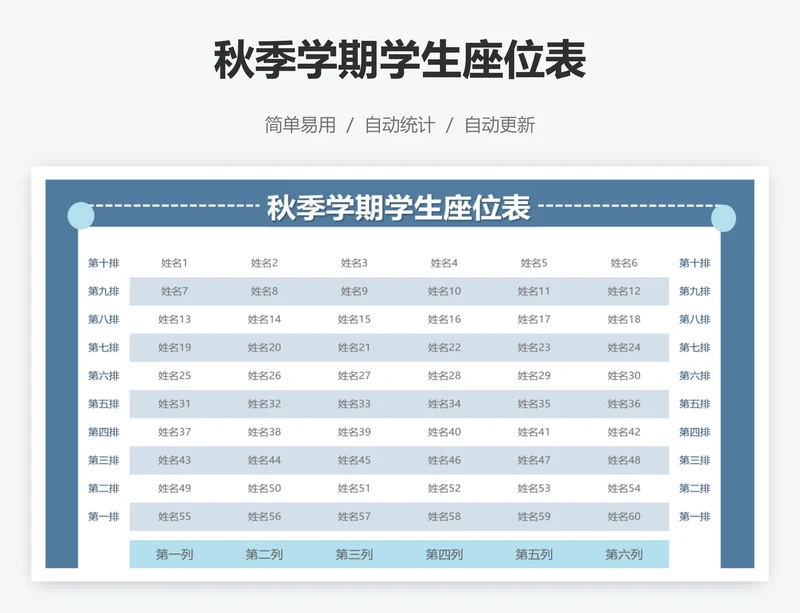The height and width of the screenshot is (613, 800).
Task: Click the left 第三排 row label
Action: tap(104, 460)
